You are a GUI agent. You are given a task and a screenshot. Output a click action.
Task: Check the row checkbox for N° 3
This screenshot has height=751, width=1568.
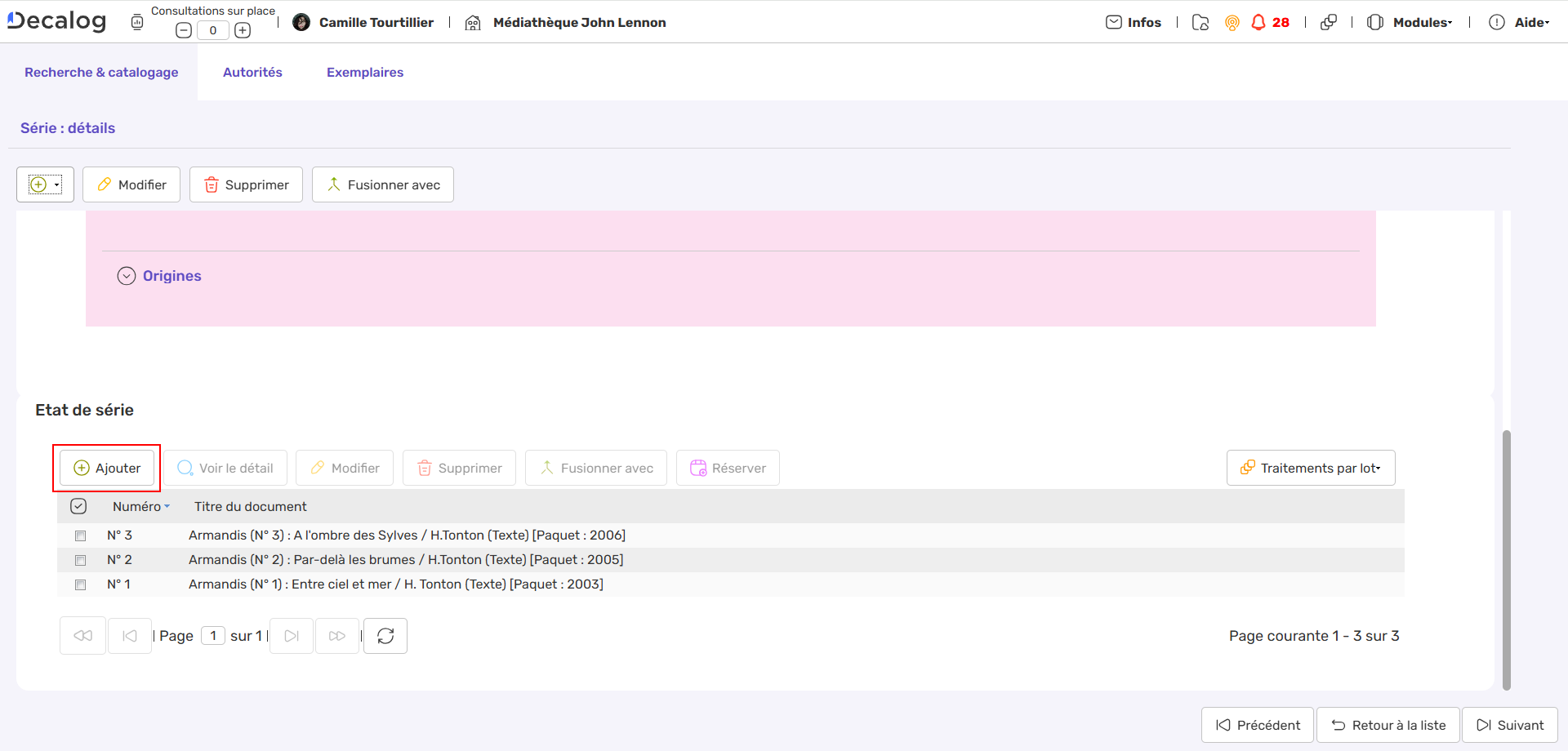tap(80, 535)
